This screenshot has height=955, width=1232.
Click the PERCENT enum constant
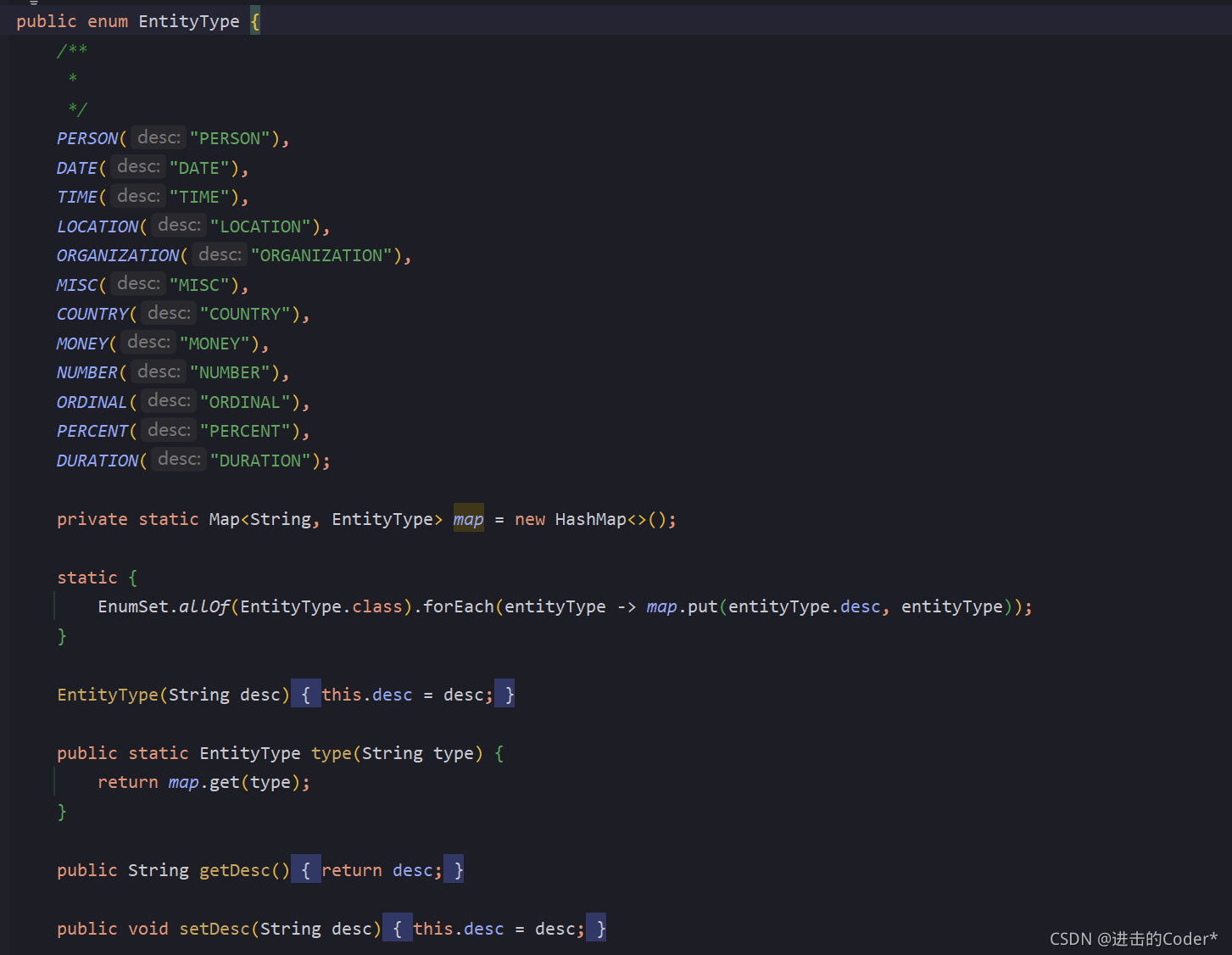[92, 431]
